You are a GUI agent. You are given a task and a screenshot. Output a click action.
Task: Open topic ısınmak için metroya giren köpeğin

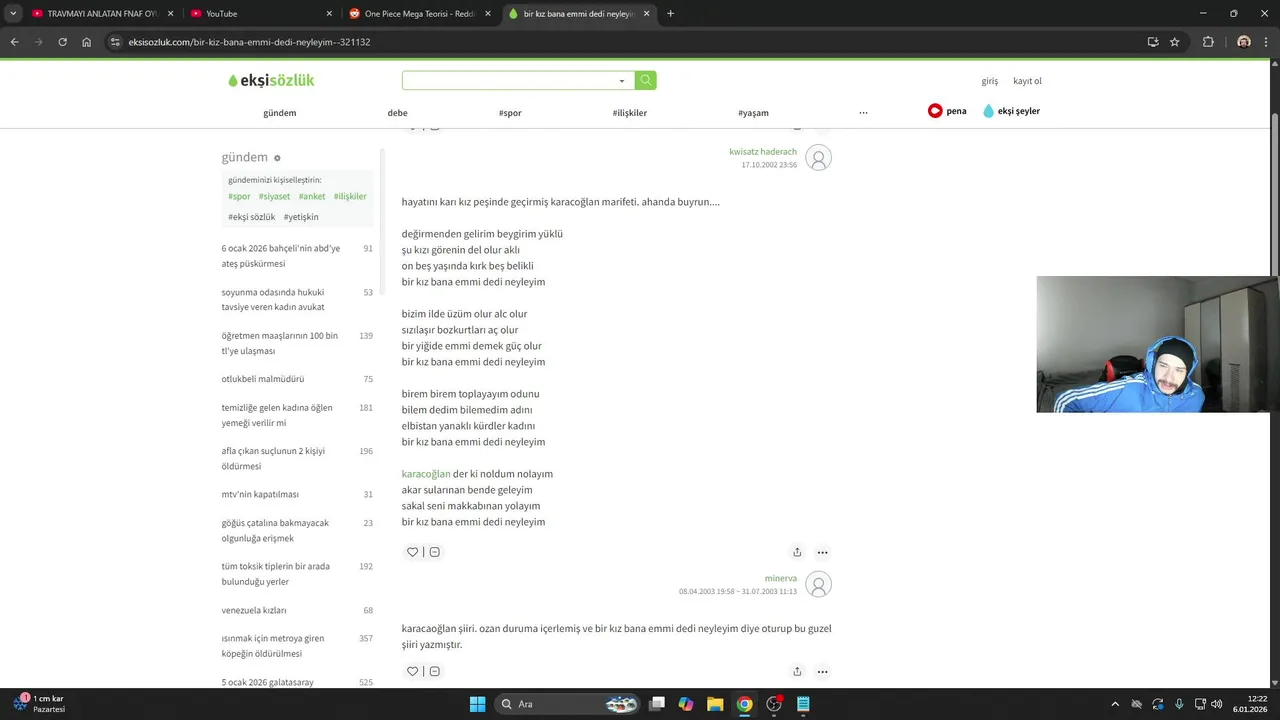point(297,646)
